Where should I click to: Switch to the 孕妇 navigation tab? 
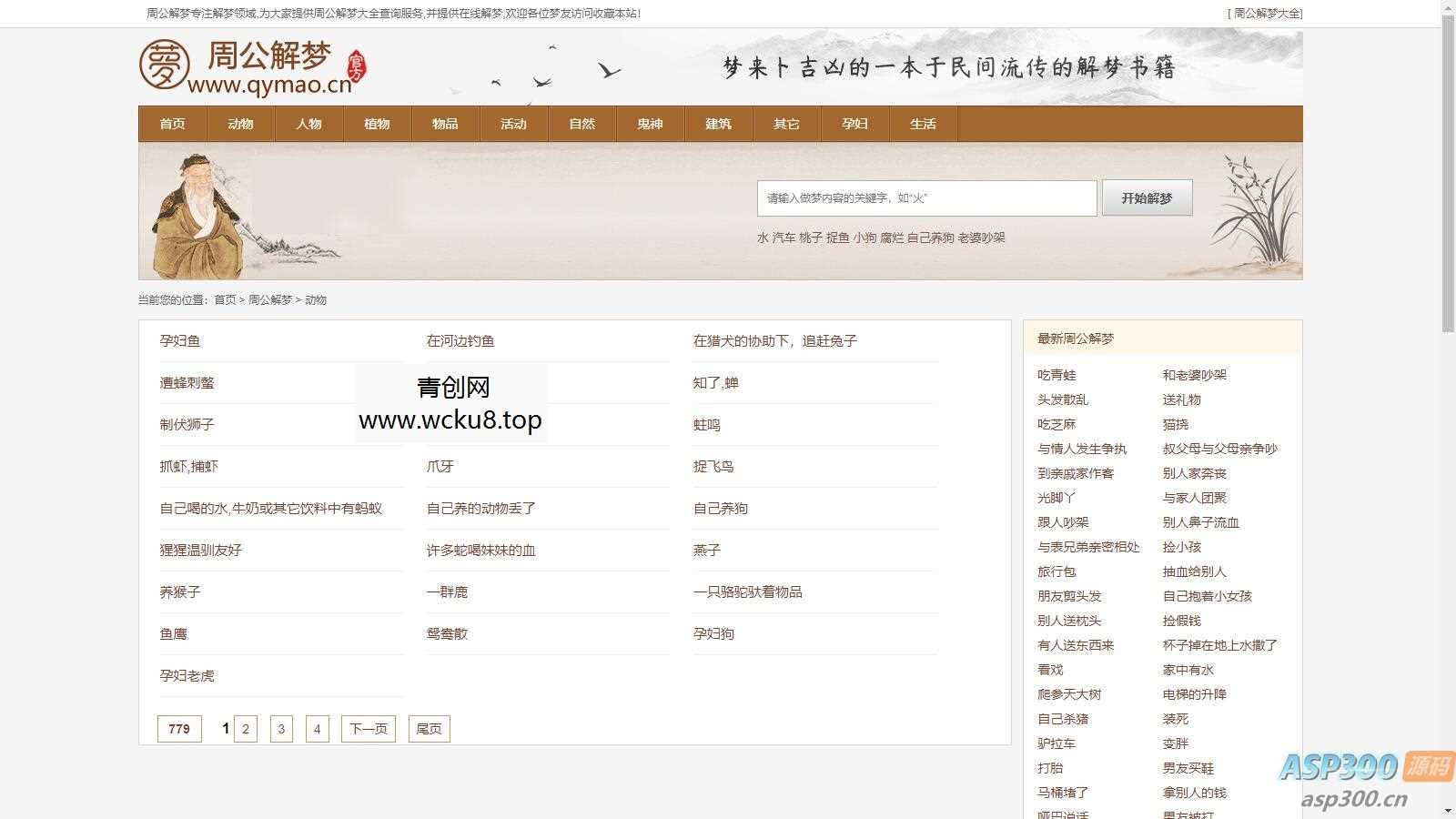(x=854, y=124)
